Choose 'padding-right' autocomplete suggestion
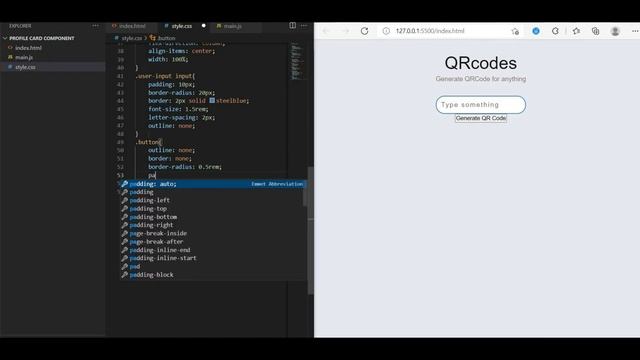The image size is (640, 360). (212, 225)
